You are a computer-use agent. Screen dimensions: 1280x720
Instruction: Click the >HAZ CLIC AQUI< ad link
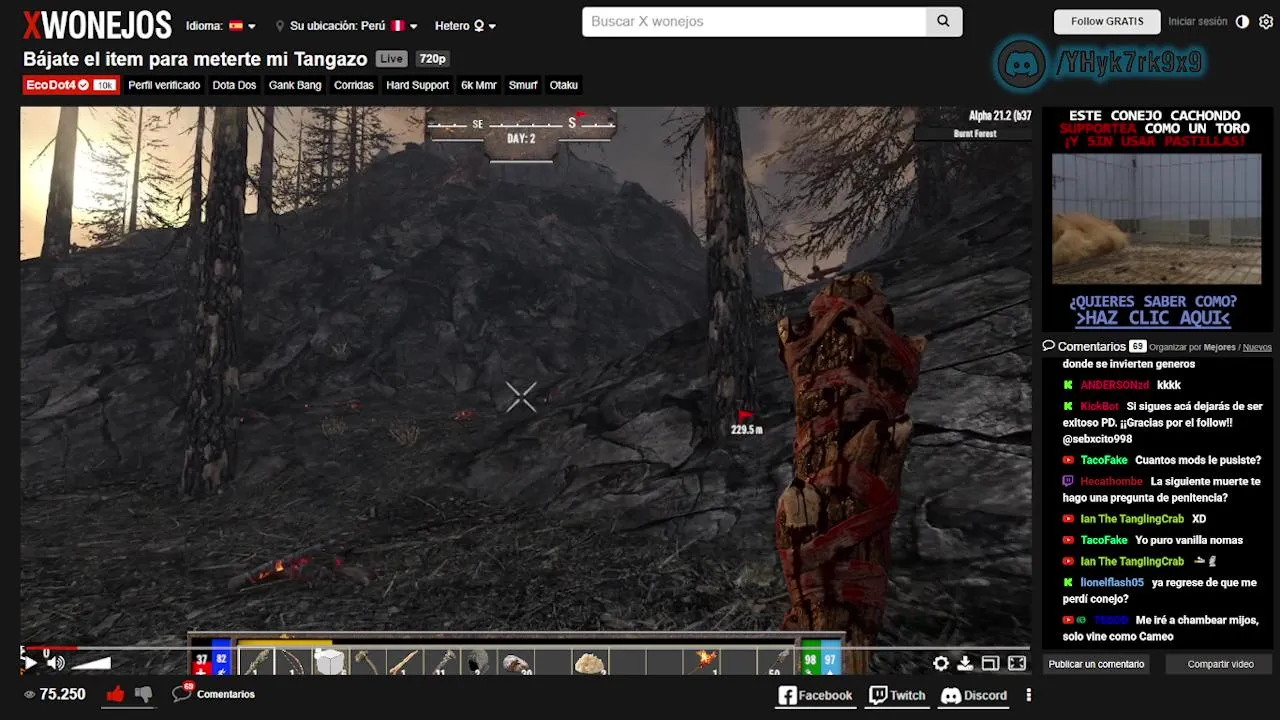click(x=1153, y=318)
